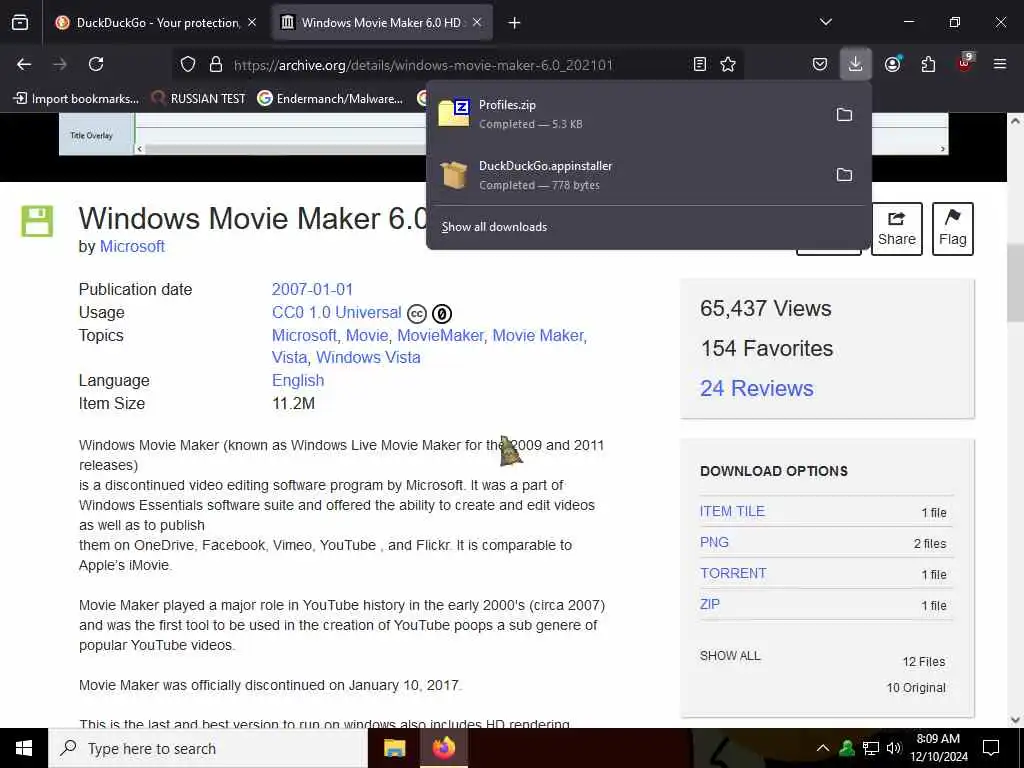The height and width of the screenshot is (768, 1024).
Task: Click Import bookmarks toolbar item
Action: click(x=76, y=99)
